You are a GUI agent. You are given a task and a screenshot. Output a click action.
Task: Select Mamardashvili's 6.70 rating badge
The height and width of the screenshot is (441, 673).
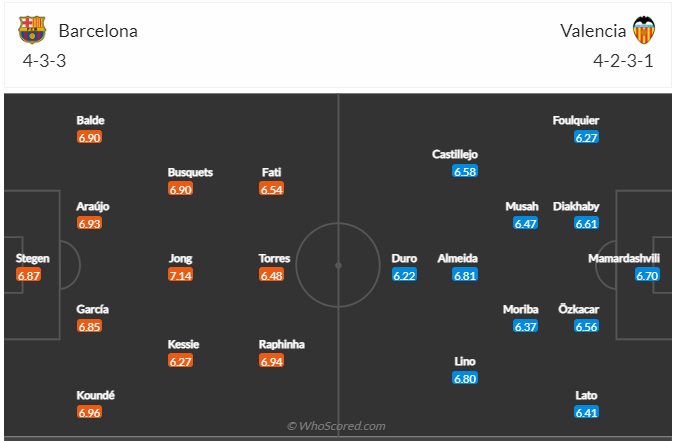click(647, 275)
